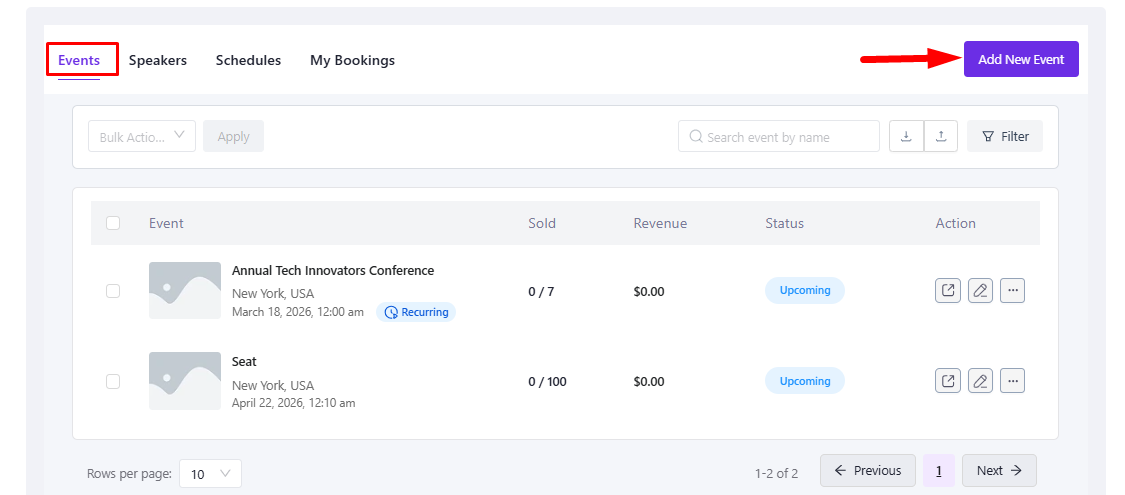Open the Rows per page dropdown
The image size is (1125, 495).
coord(211,473)
